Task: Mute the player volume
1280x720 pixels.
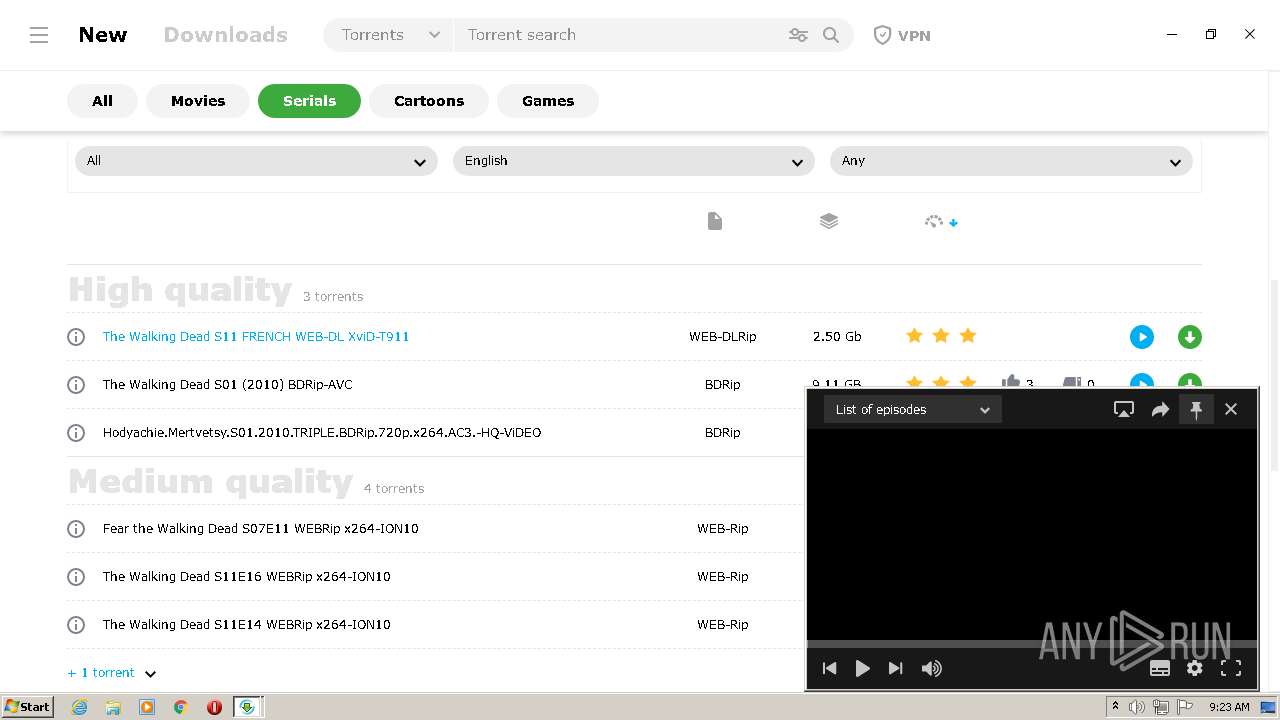Action: [x=931, y=668]
